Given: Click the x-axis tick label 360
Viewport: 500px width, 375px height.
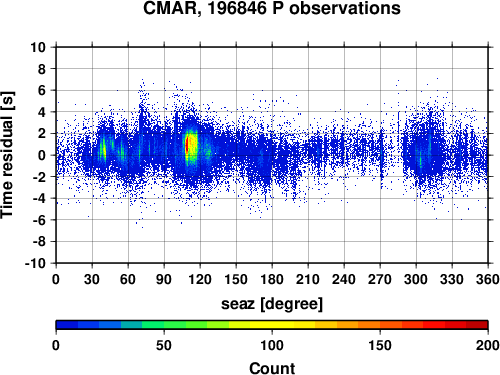Looking at the screenshot, I should click(x=488, y=279).
